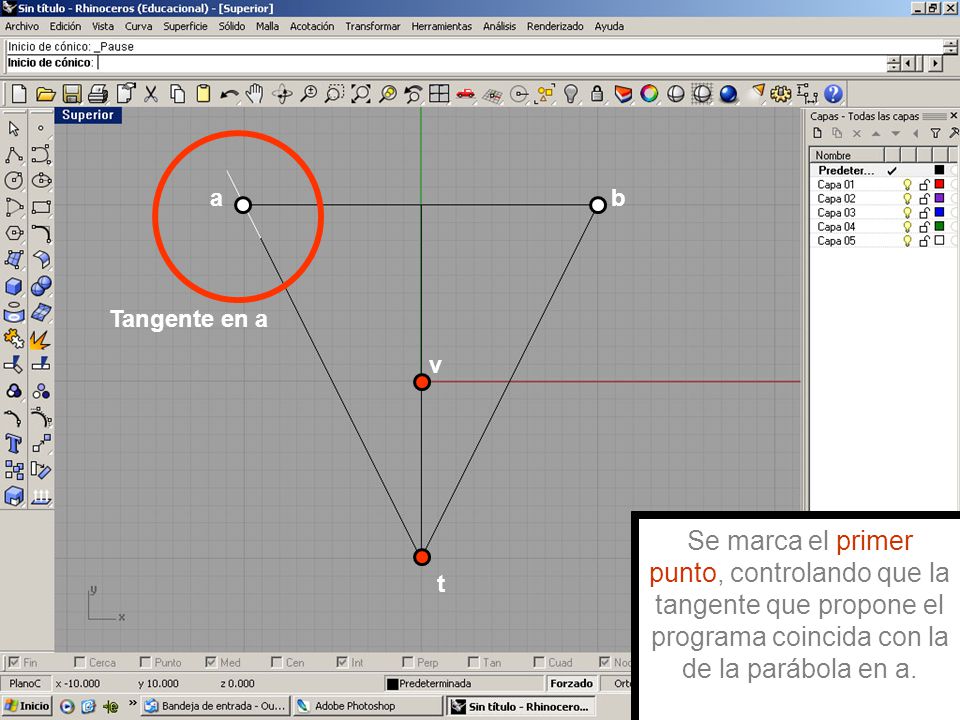
Task: Select the Ellipse tool in the sidebar
Action: [41, 181]
